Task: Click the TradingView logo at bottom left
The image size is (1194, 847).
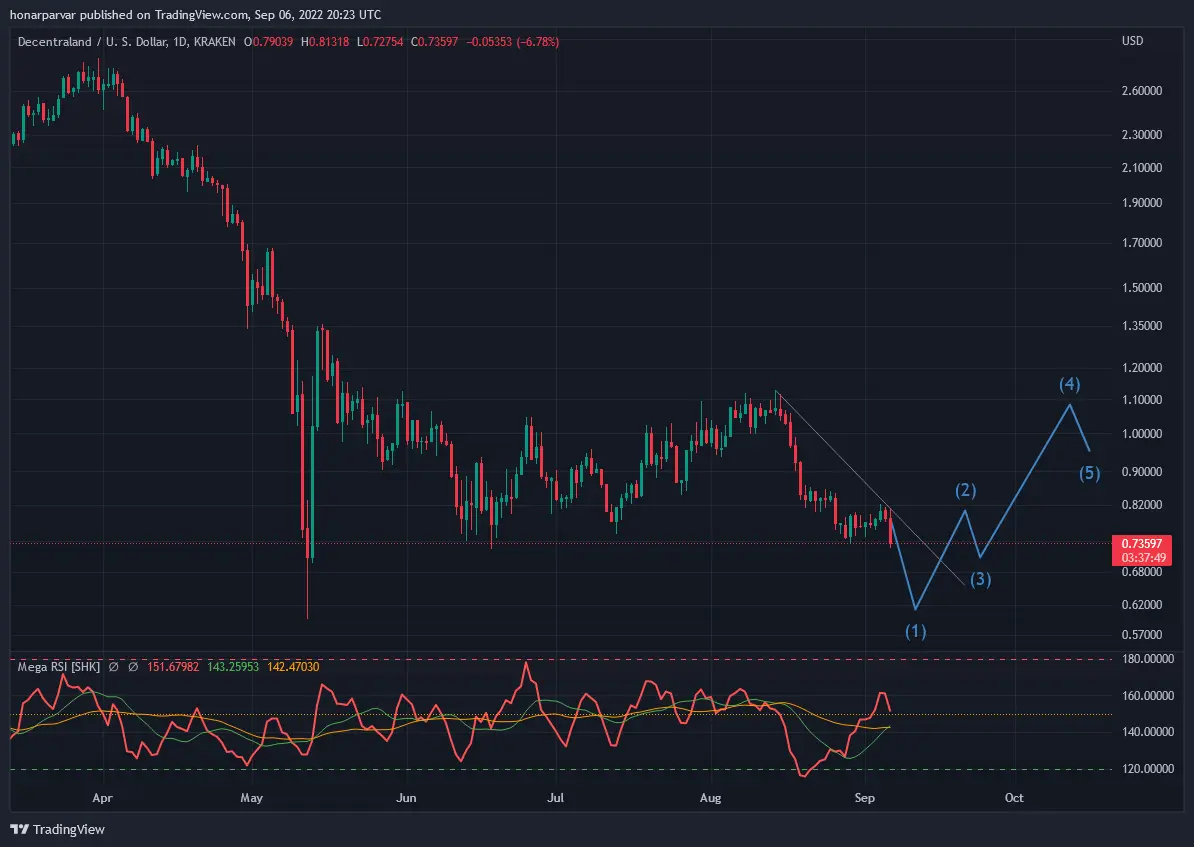Action: coord(57,829)
